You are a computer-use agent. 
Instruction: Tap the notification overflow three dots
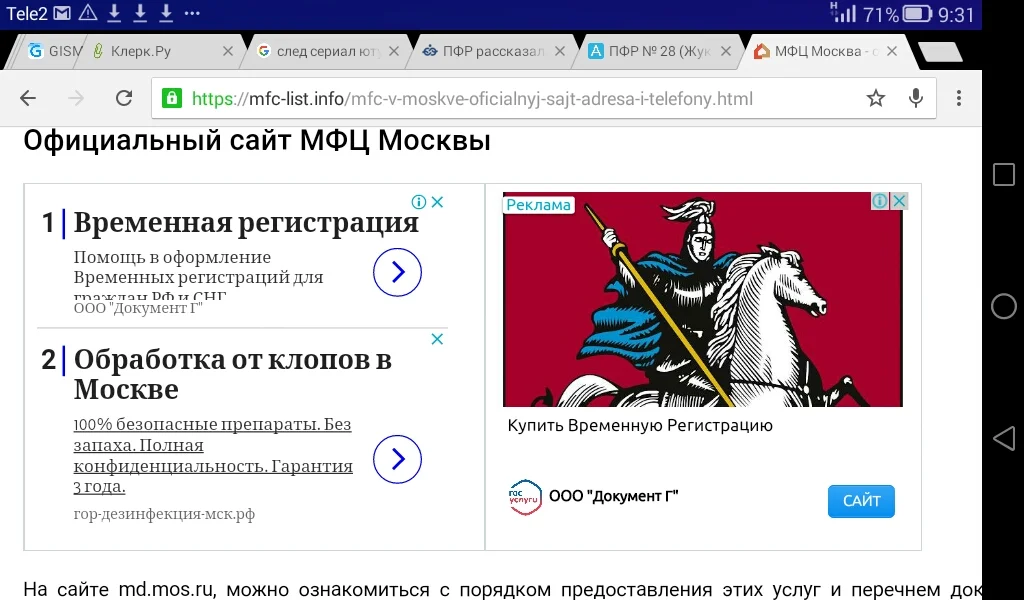192,13
